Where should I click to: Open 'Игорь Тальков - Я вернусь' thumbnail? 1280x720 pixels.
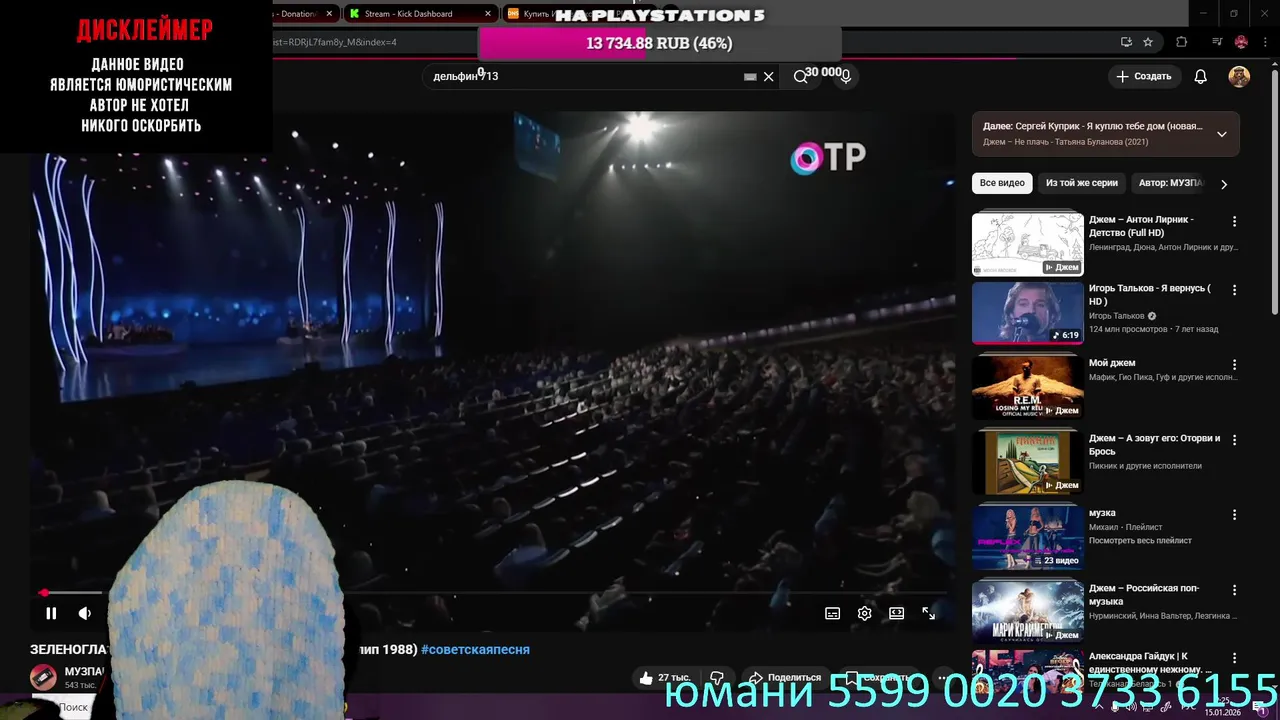pyautogui.click(x=1028, y=312)
